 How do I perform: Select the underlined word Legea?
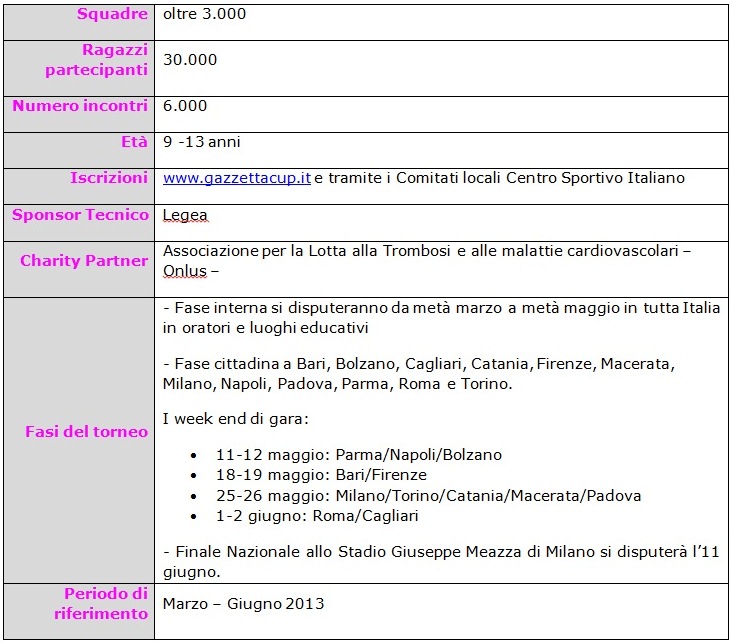[185, 215]
